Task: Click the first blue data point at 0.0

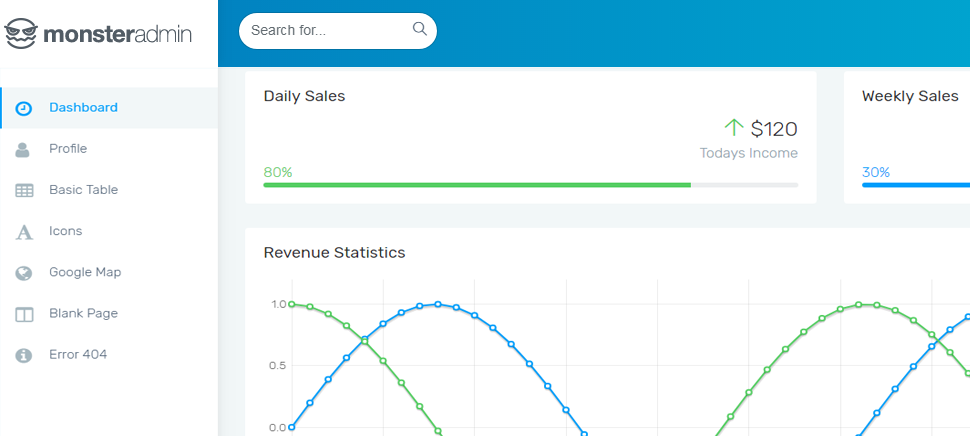Action: 292,427
